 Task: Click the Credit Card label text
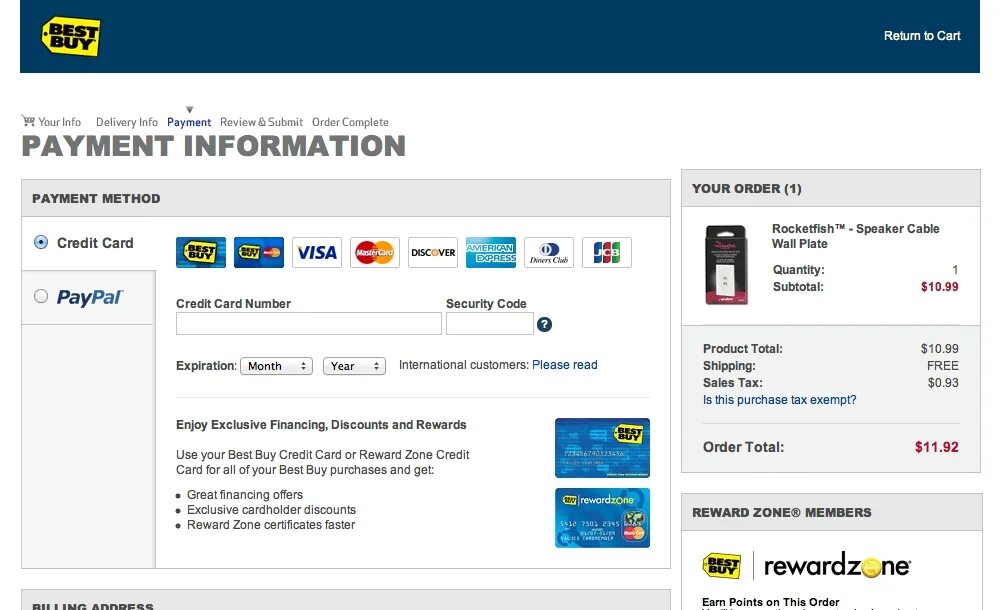tap(95, 243)
